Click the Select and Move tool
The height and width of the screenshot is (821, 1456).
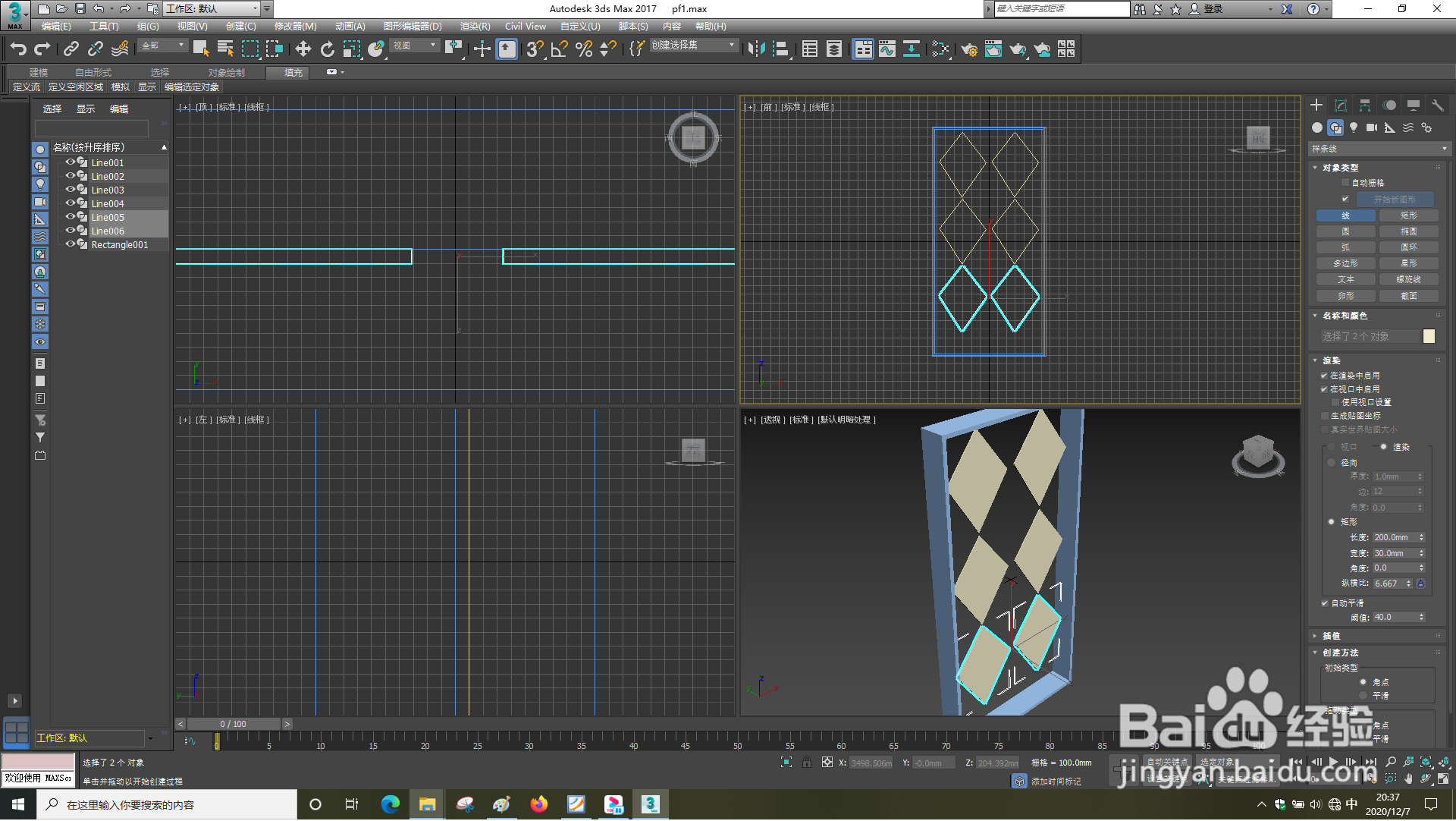[x=303, y=49]
